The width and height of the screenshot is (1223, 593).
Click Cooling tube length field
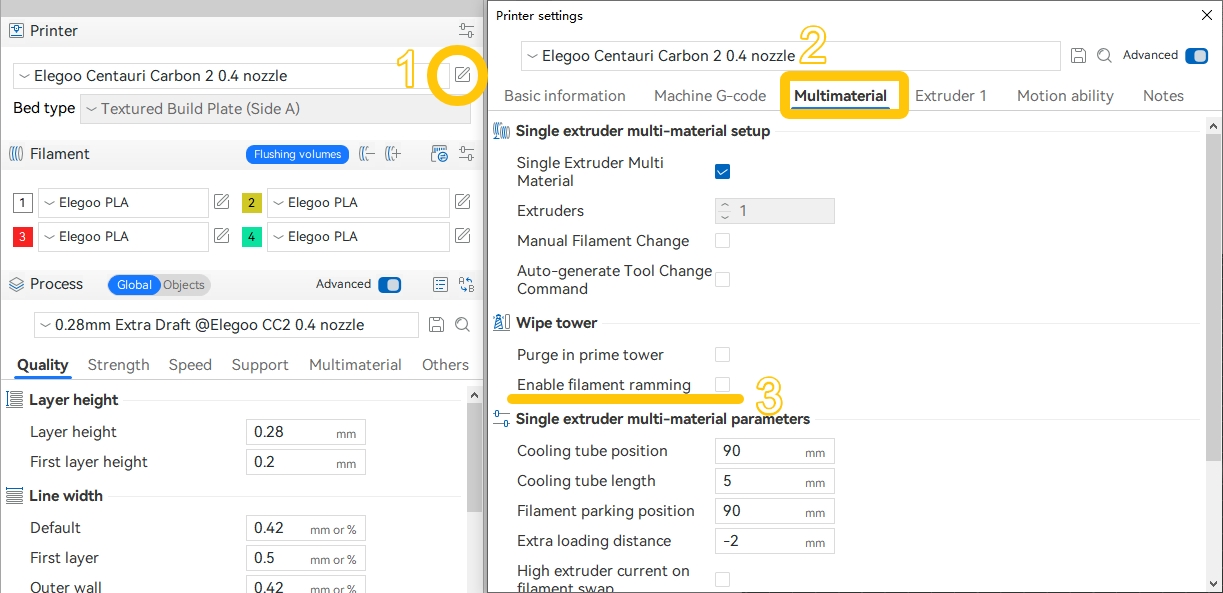tap(774, 481)
